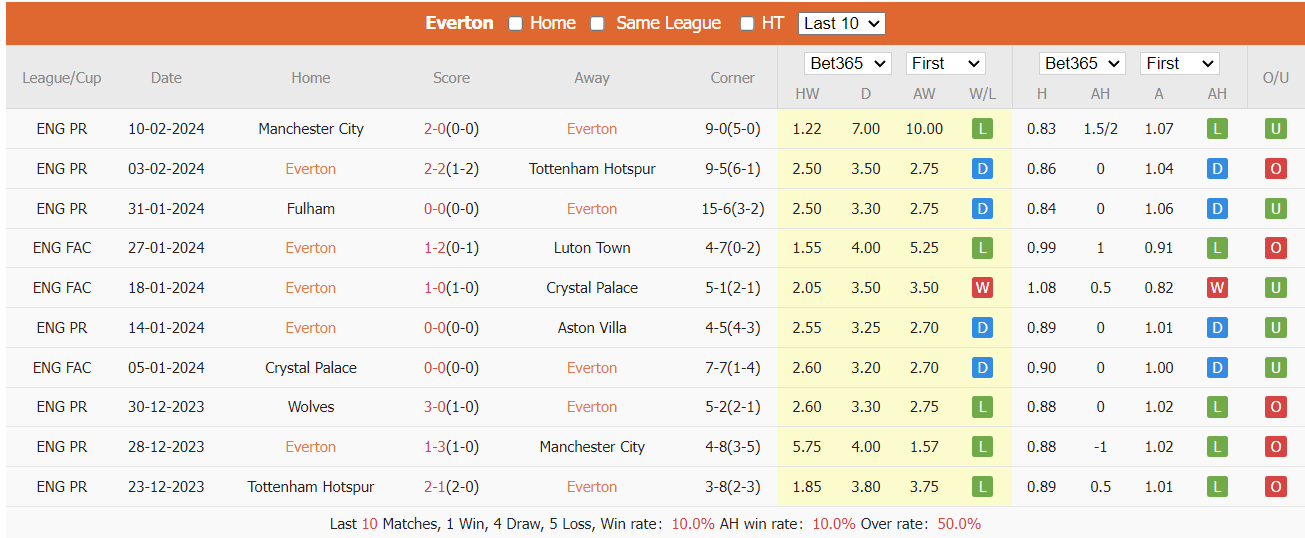
Task: Click the O/U column header
Action: point(1275,78)
